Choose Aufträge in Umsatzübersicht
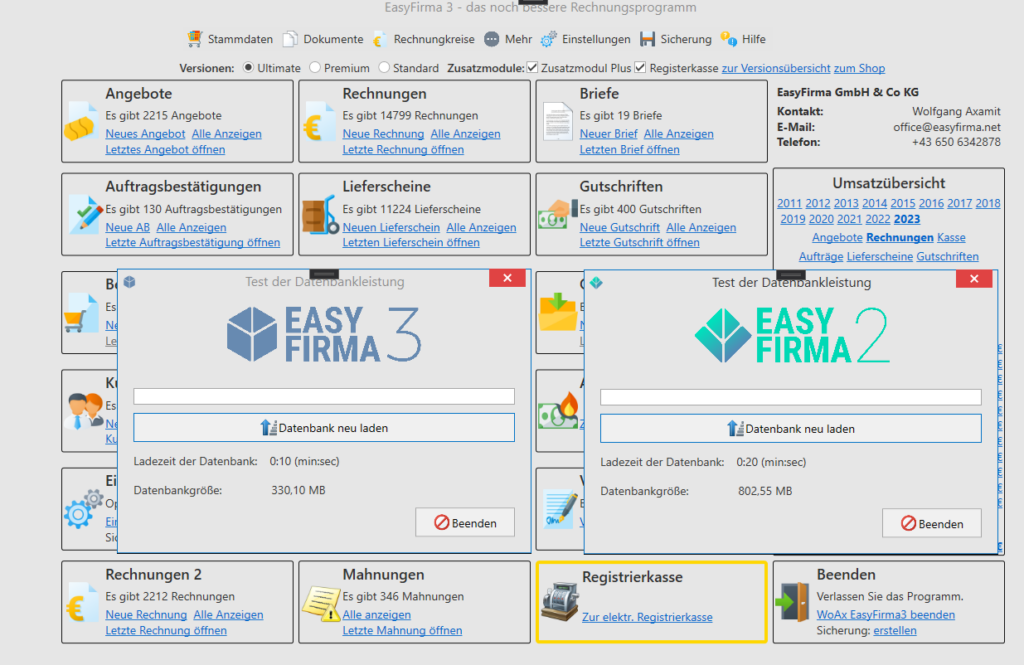The height and width of the screenshot is (665, 1024). point(821,257)
